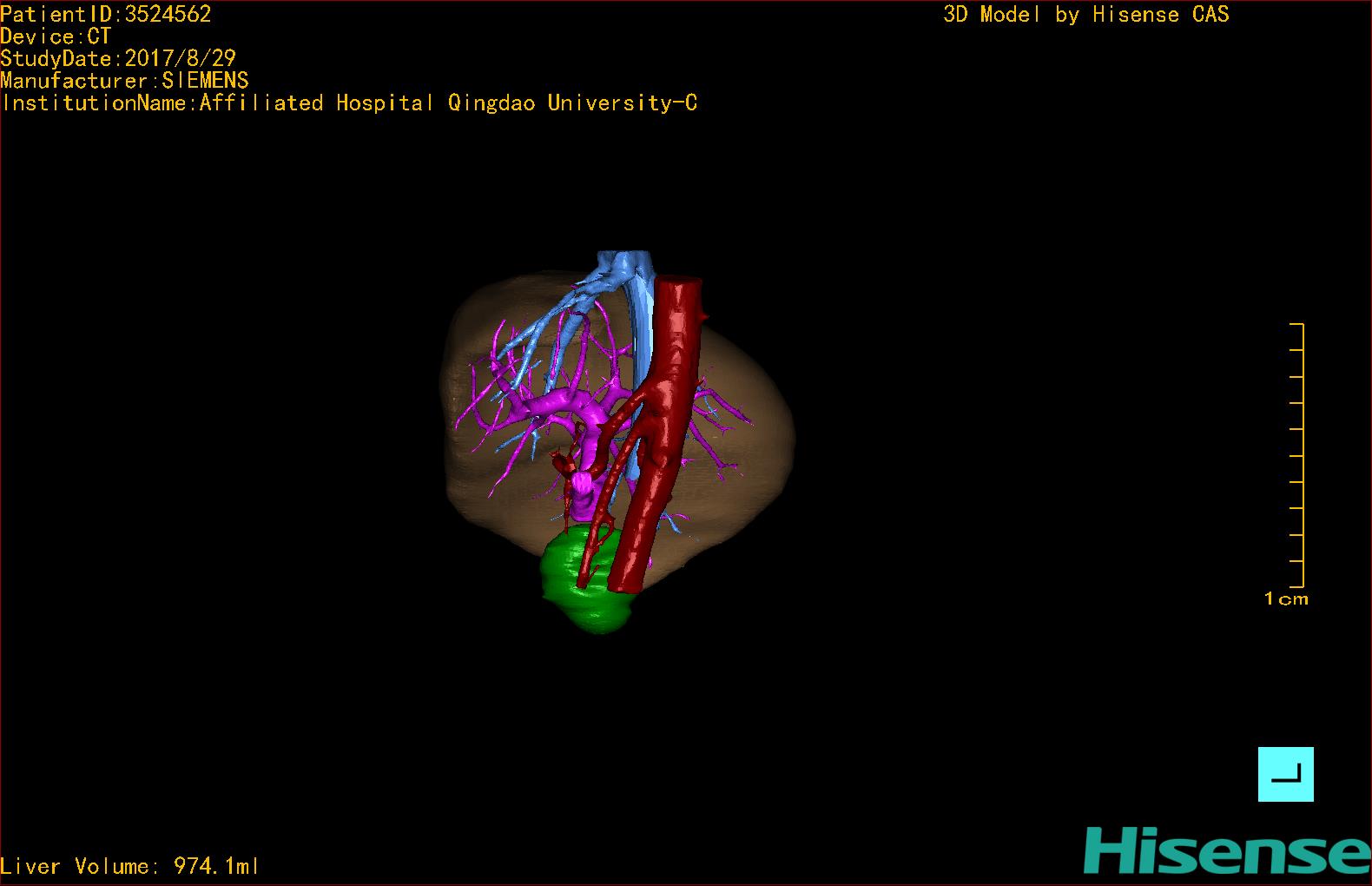This screenshot has height=886, width=1372.
Task: Click the PatientID:3524562 text
Action: (x=106, y=14)
